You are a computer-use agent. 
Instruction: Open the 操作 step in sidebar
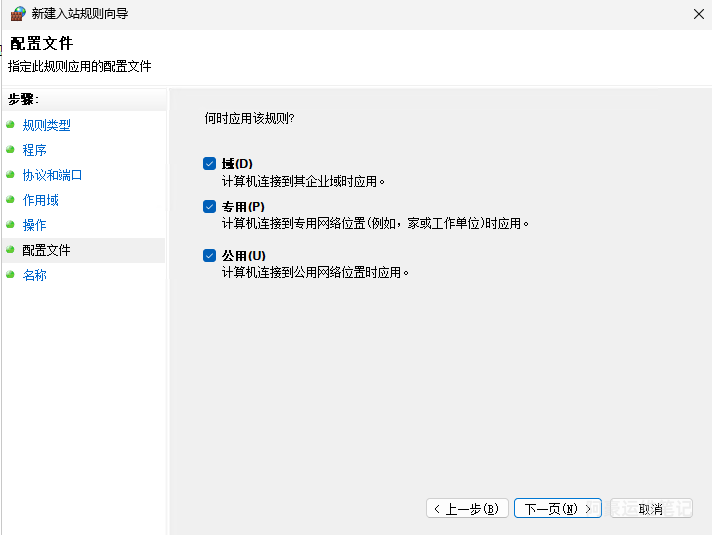point(35,225)
